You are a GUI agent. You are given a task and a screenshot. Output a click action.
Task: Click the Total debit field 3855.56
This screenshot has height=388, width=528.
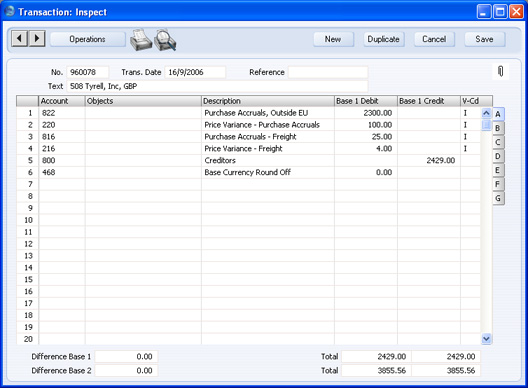(x=376, y=370)
